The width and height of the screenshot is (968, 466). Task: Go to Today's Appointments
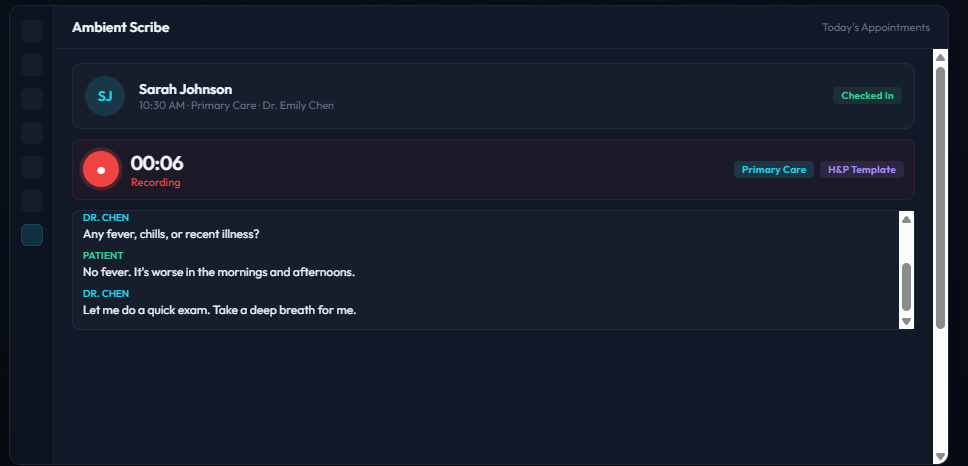tap(875, 28)
